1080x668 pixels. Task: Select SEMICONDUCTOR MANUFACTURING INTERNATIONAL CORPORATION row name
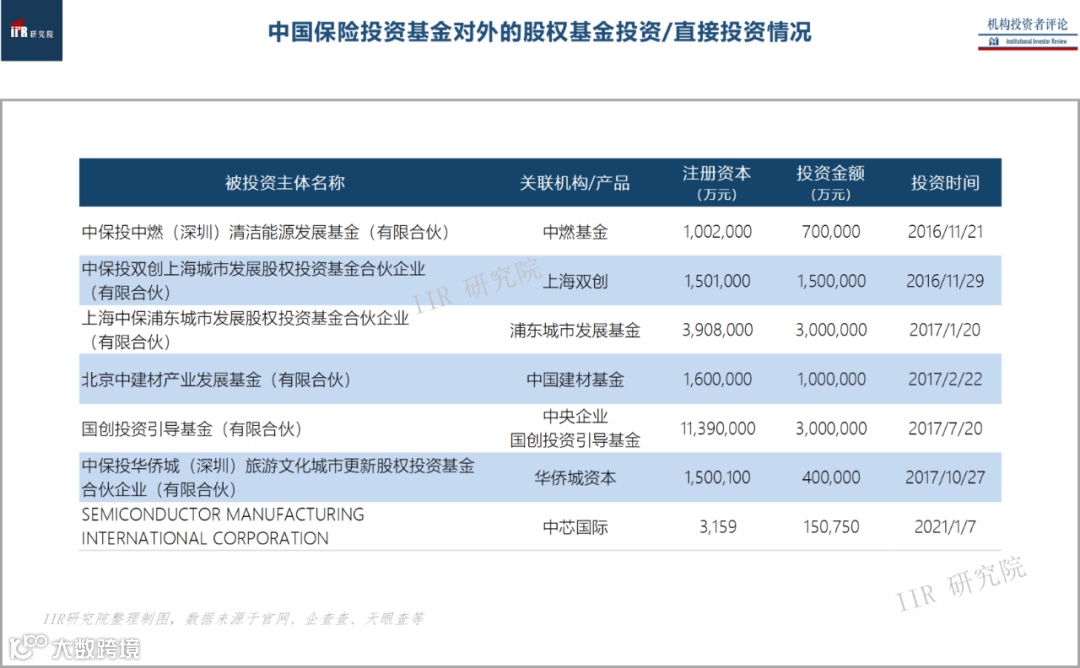222,526
